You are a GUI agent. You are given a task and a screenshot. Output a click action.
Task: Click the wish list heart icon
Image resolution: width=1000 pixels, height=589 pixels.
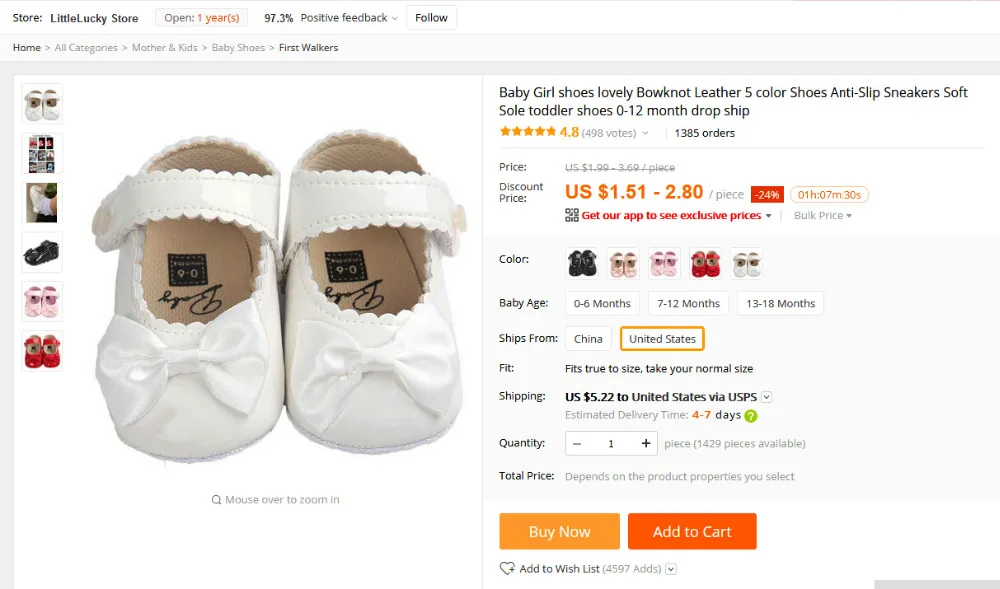(507, 569)
